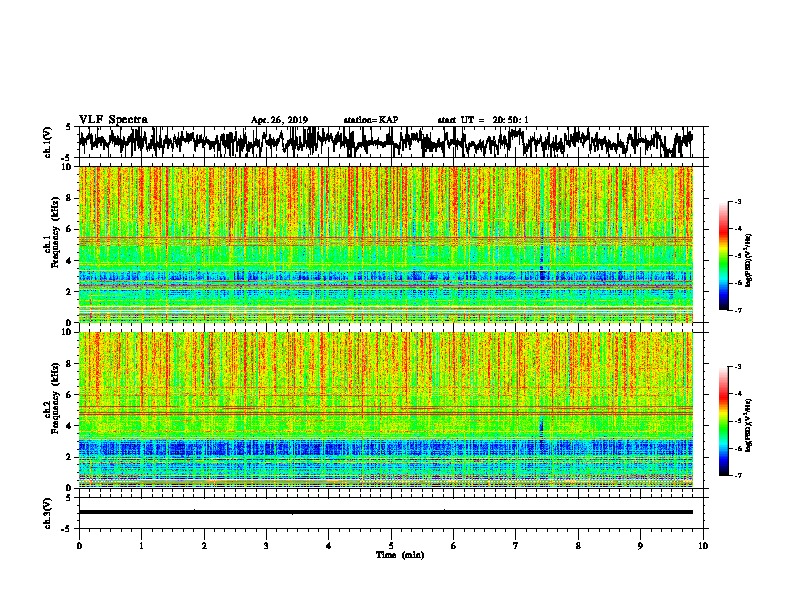
Task: Select the "ch.1(V)" axis label
Action: pos(48,142)
